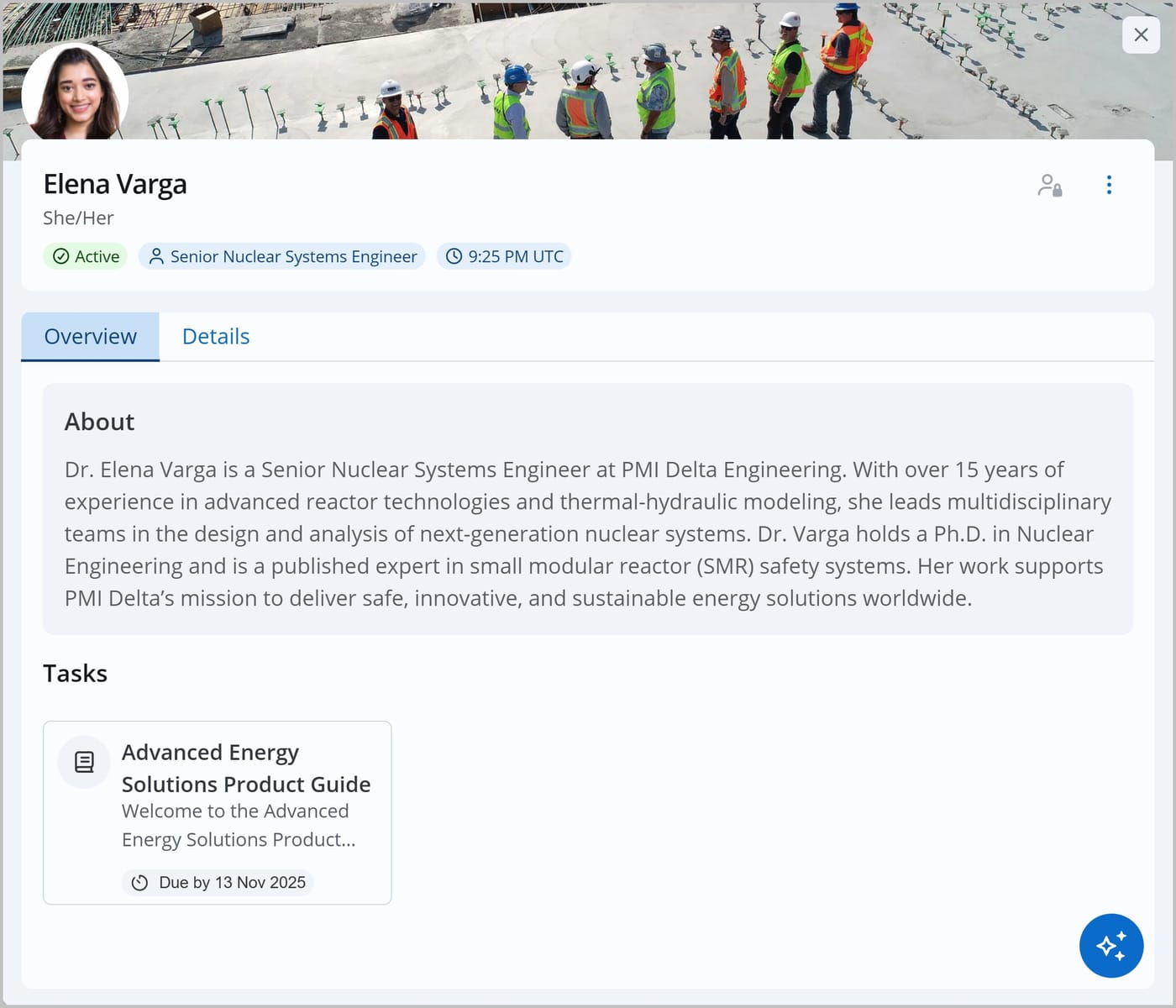1176x1008 pixels.
Task: Click the clock icon in time badge
Action: [x=454, y=256]
